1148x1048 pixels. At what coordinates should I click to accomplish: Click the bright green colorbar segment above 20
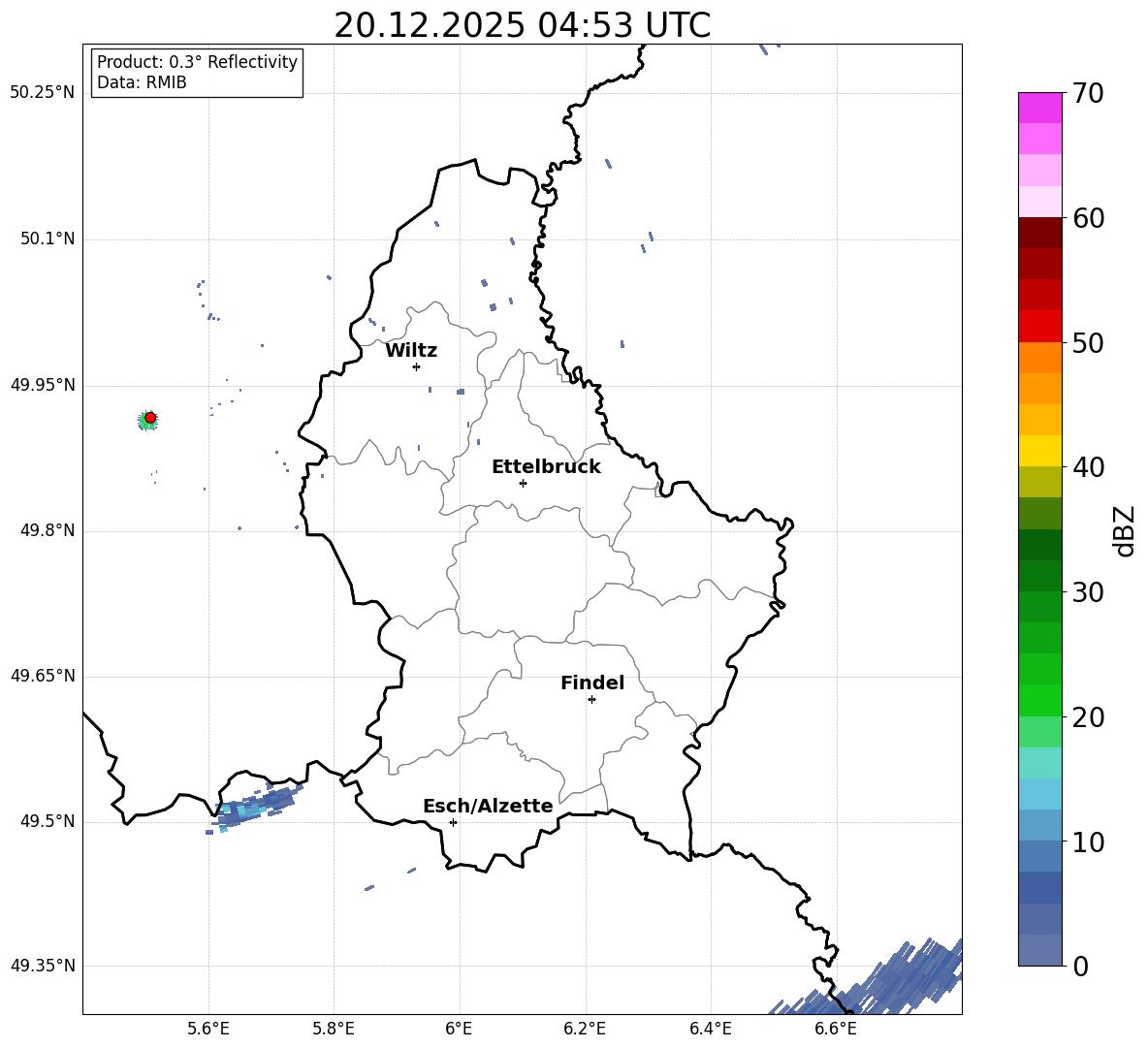point(1039,700)
